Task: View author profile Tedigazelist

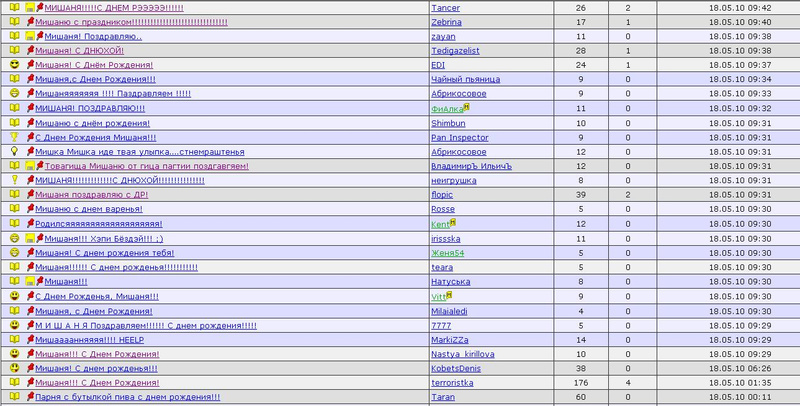Action: (x=455, y=50)
